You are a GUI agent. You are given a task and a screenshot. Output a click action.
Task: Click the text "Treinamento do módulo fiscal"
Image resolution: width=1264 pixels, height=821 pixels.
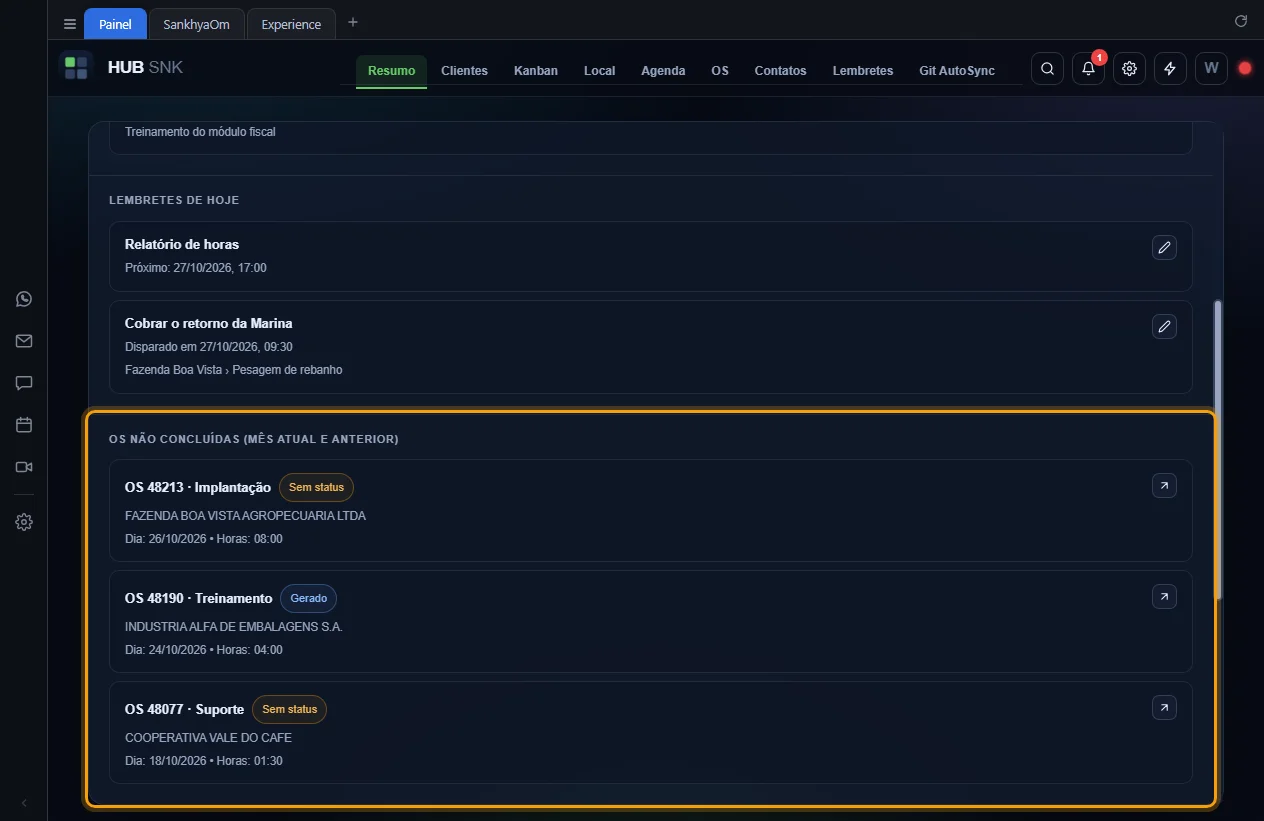click(x=200, y=132)
